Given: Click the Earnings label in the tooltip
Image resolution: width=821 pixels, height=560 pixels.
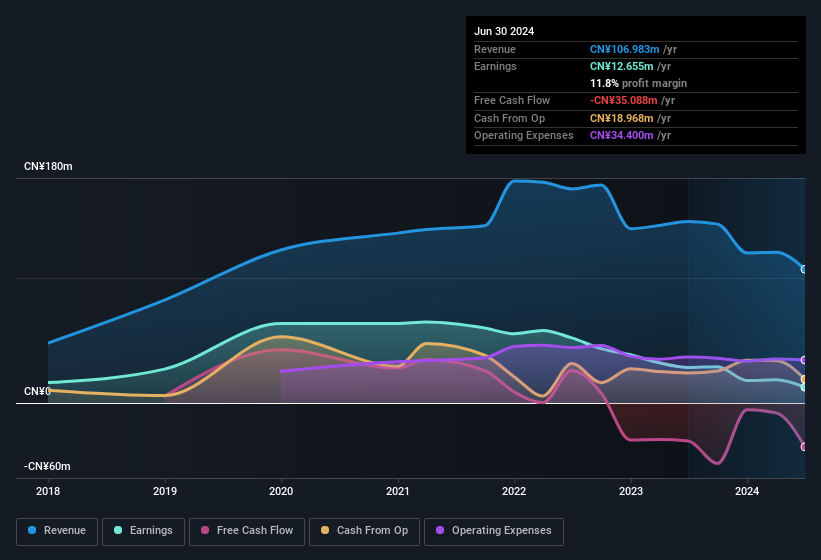Looking at the screenshot, I should click(495, 66).
